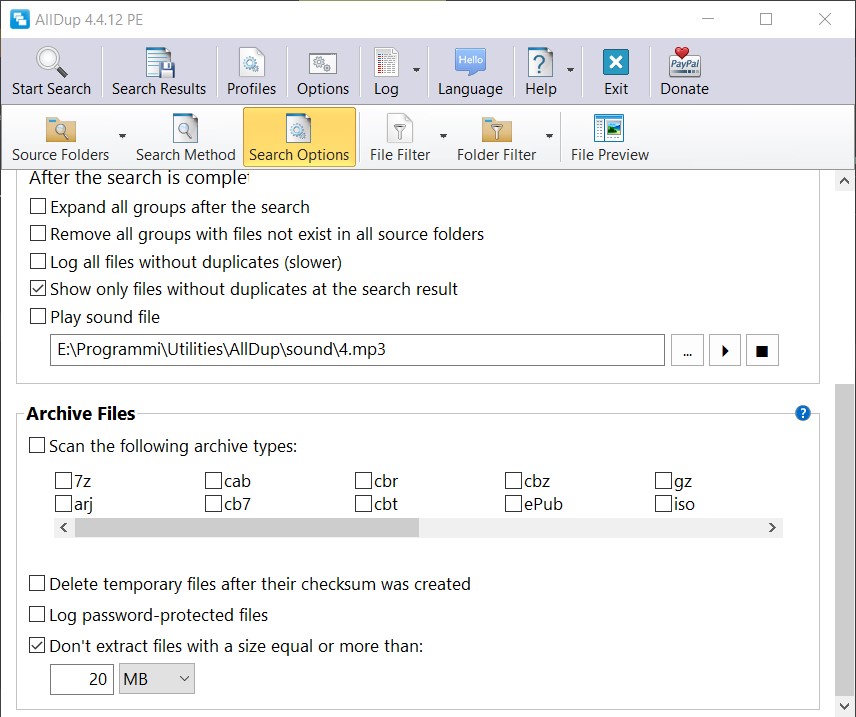Expand the Folder Filter dropdown arrow
This screenshot has height=717, width=856.
click(549, 136)
